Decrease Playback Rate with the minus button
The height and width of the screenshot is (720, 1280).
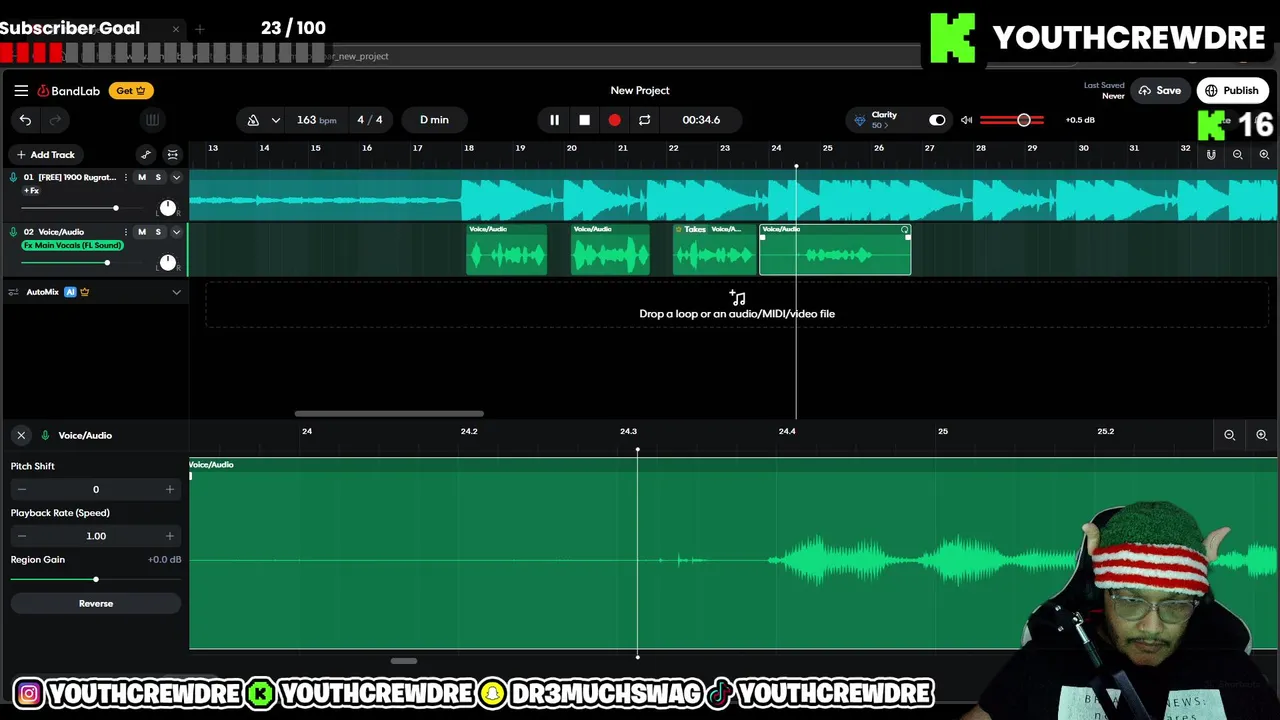[22, 536]
